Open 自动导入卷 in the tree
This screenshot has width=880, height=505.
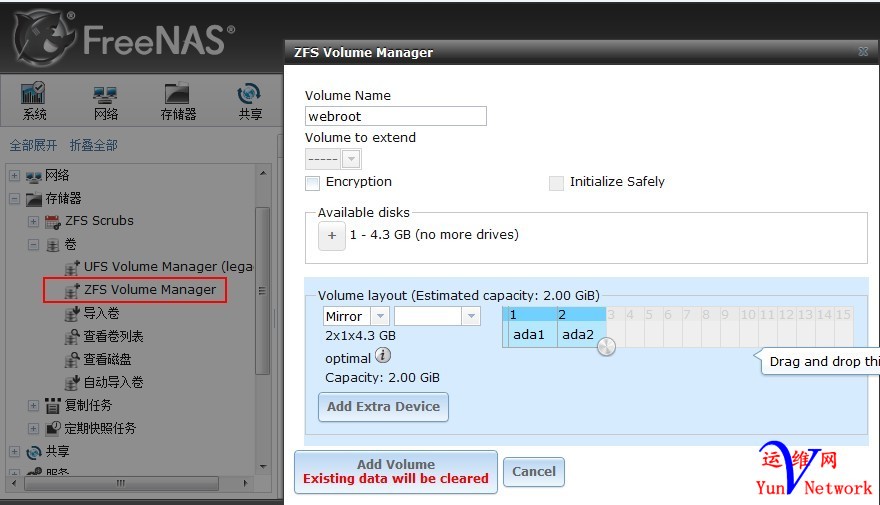coord(113,382)
